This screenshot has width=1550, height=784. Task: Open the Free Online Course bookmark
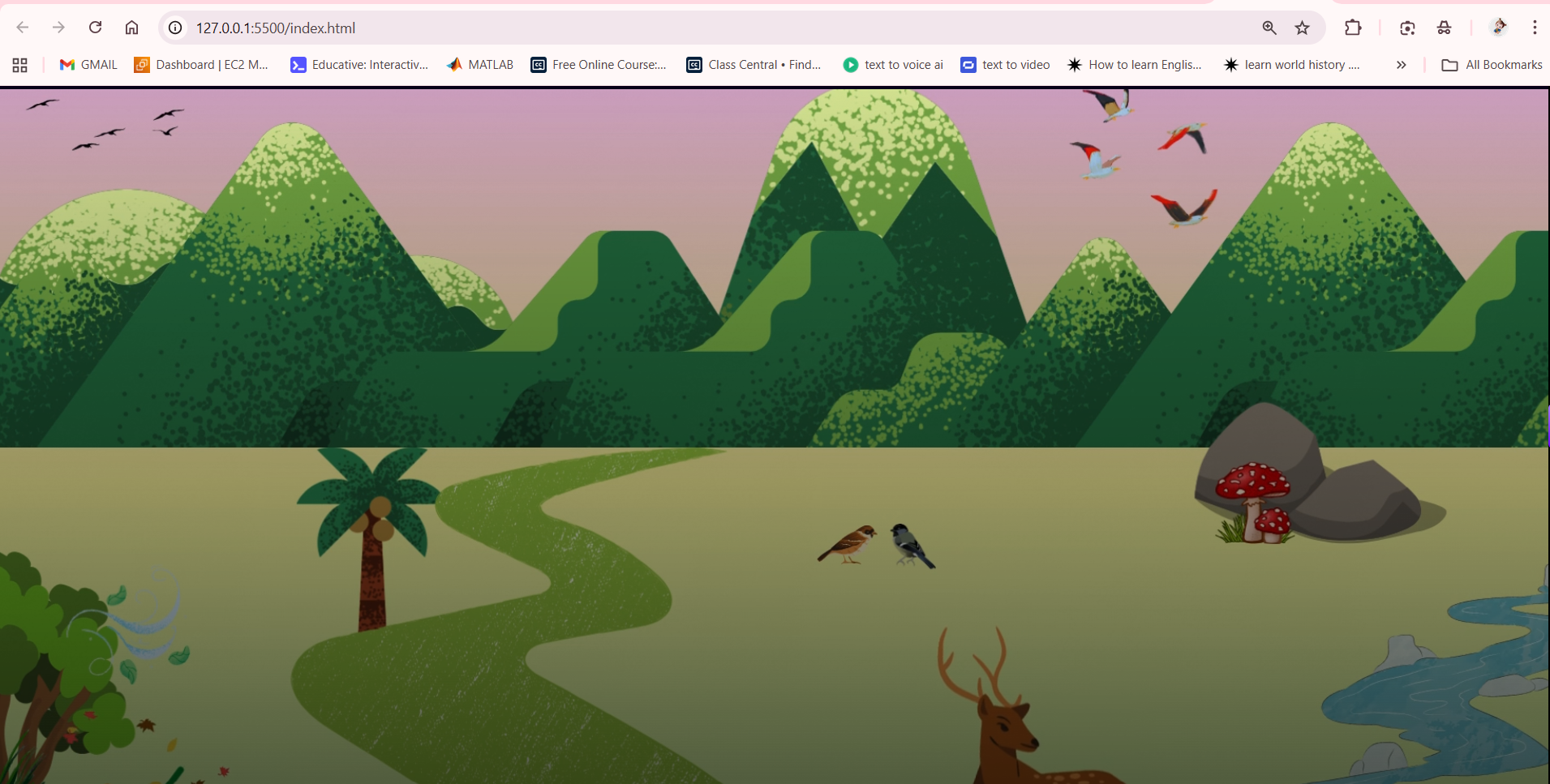pos(599,65)
